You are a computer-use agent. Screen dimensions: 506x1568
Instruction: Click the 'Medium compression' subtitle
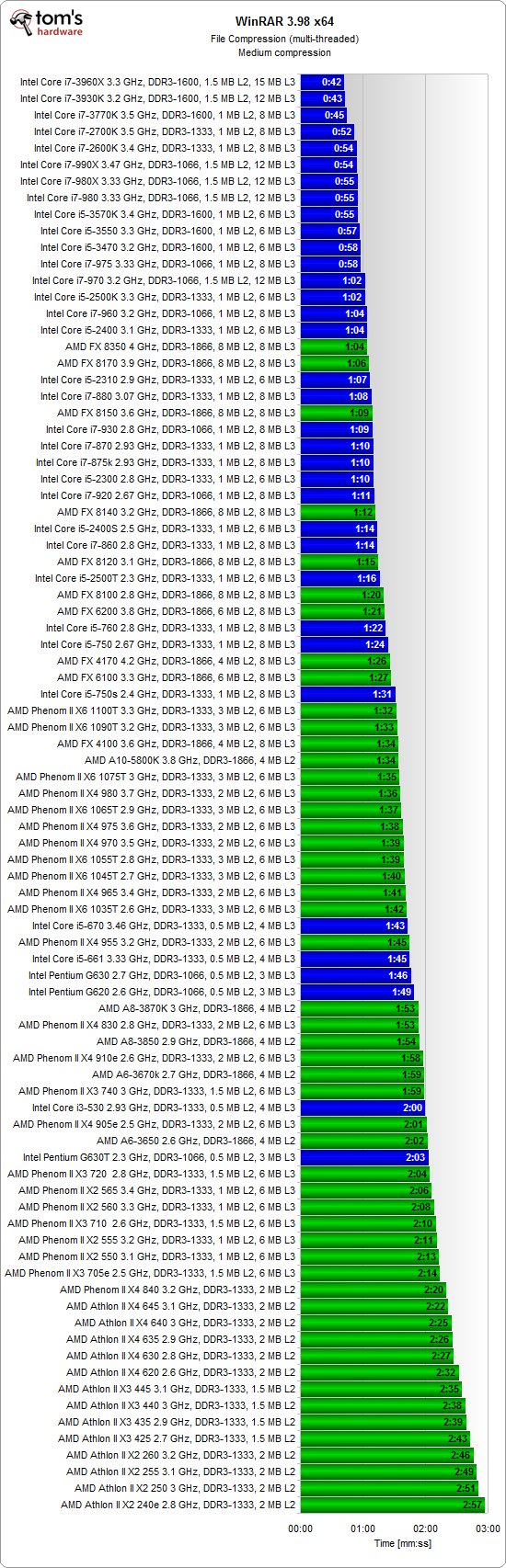pos(283,53)
